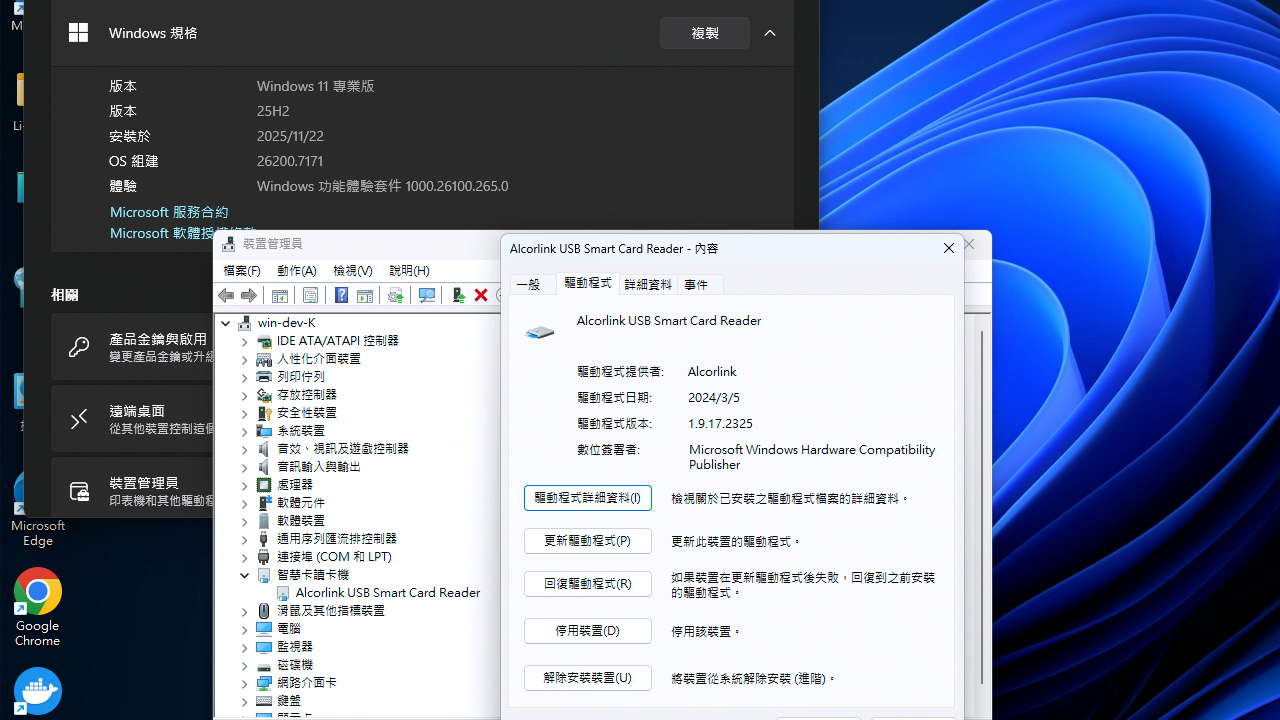The image size is (1280, 720).
Task: Click the Forward arrow in Device Manager toolbar
Action: pyautogui.click(x=248, y=295)
